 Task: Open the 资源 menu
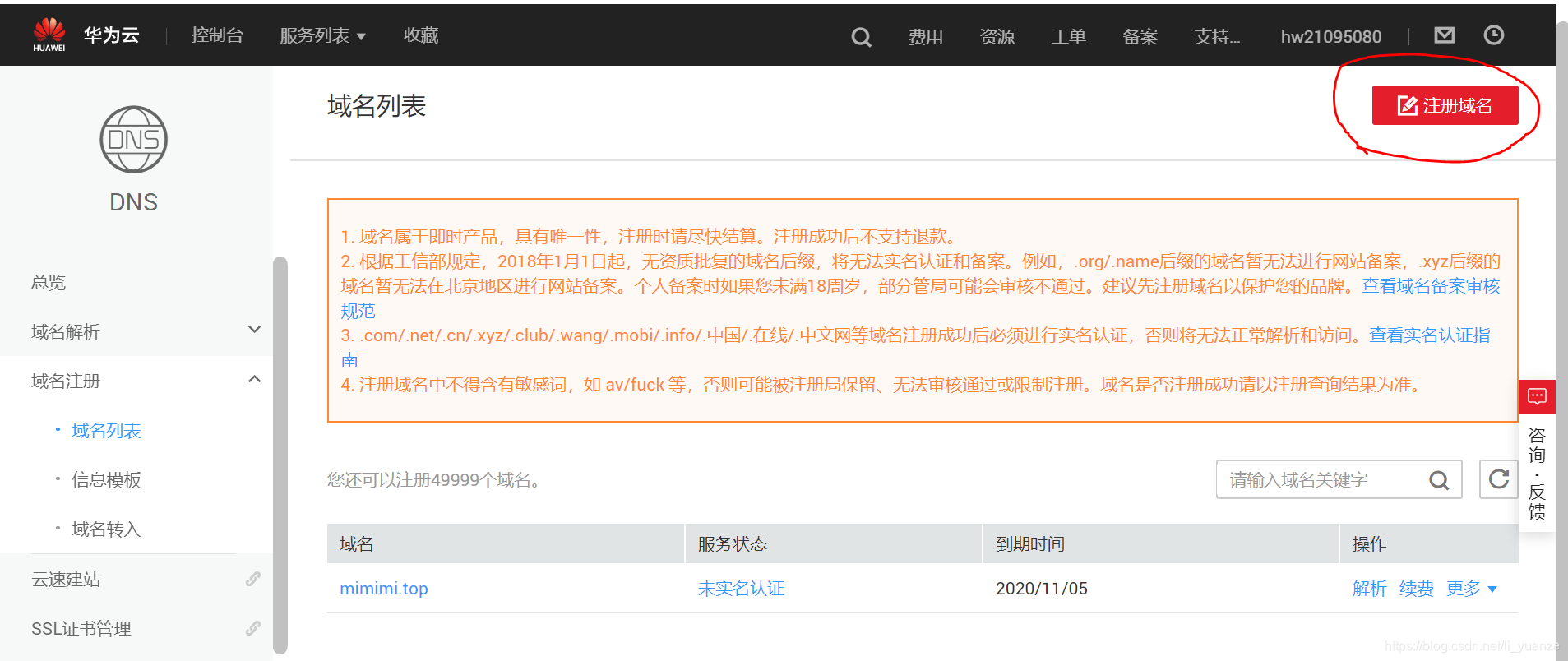point(997,37)
